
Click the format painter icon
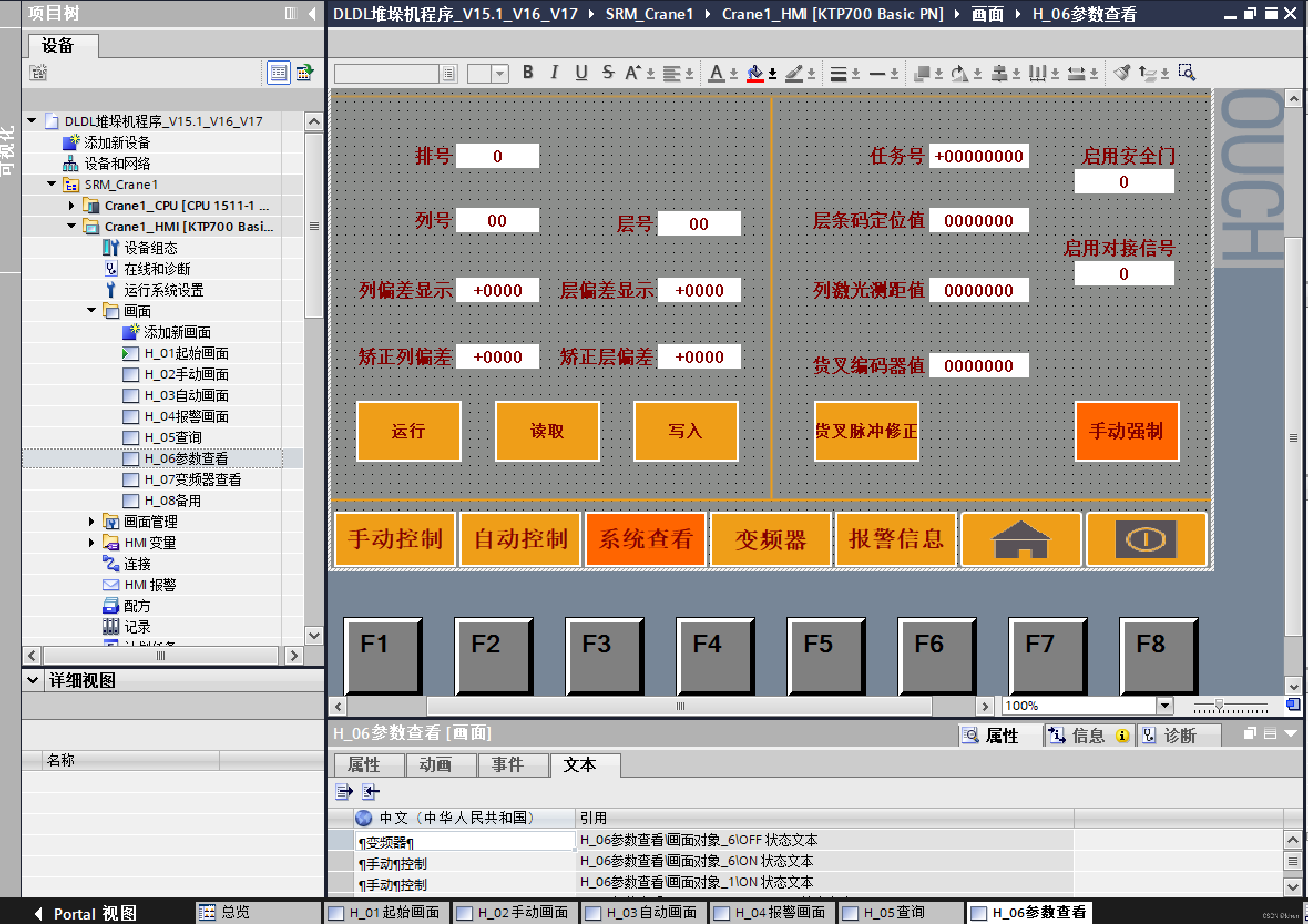point(1122,73)
